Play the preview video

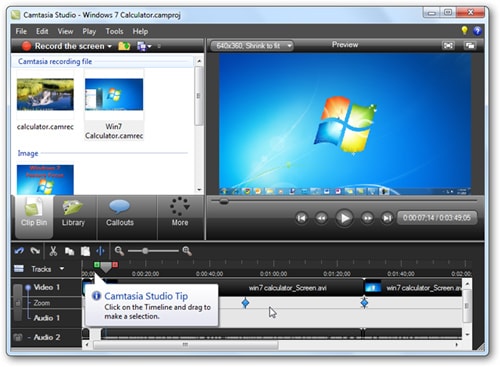click(x=344, y=218)
